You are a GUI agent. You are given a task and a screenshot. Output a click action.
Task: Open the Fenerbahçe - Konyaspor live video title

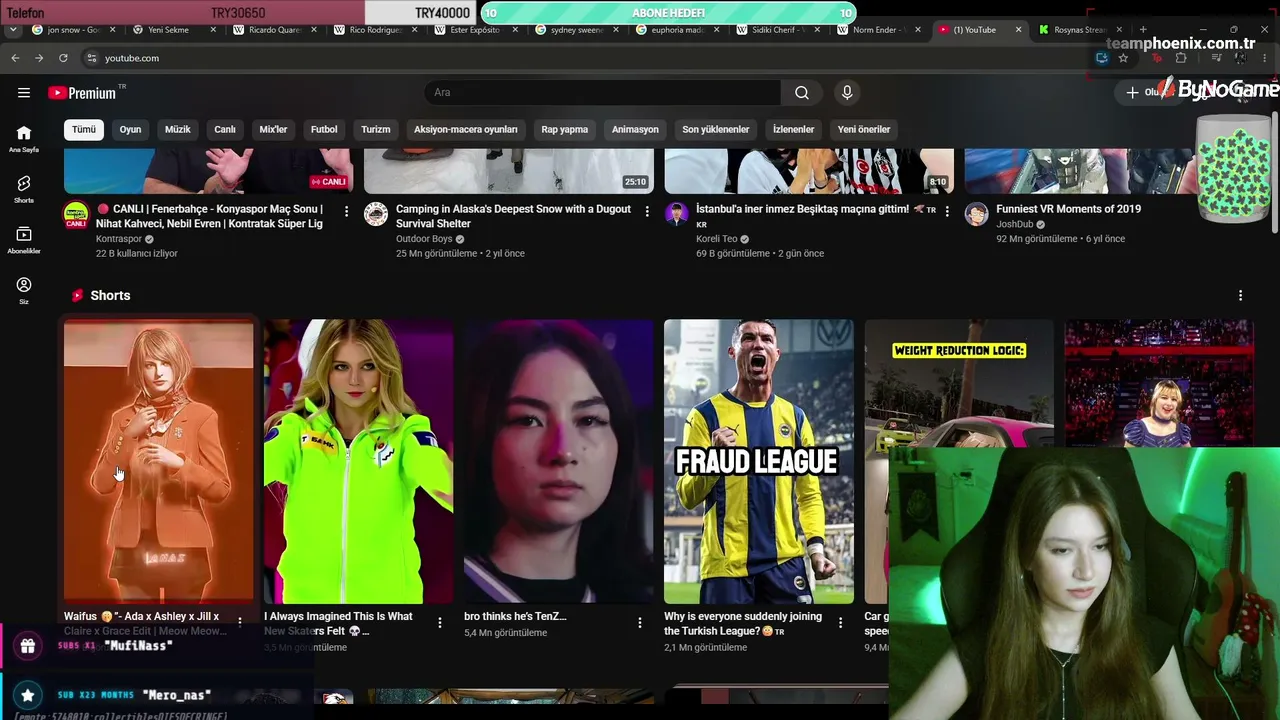(x=209, y=216)
